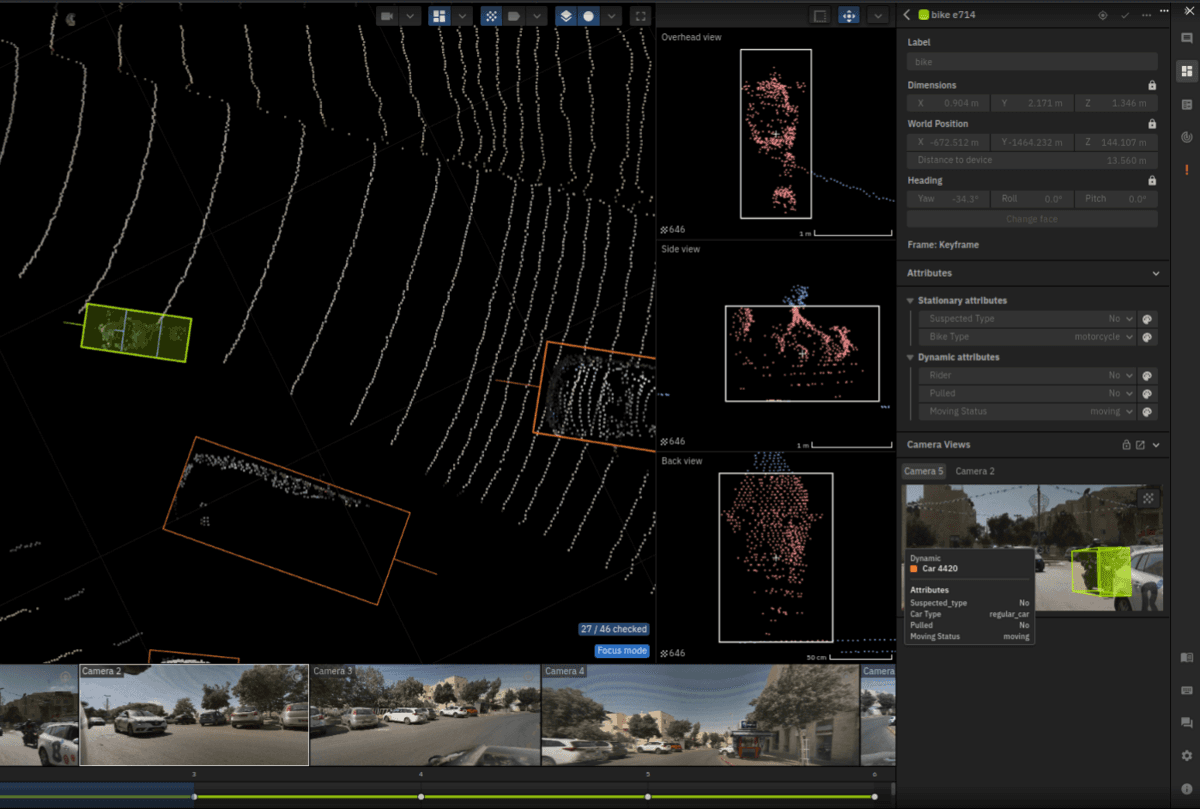The width and height of the screenshot is (1200, 809).
Task: Toggle the label tag icon in toolbar
Action: 514,16
